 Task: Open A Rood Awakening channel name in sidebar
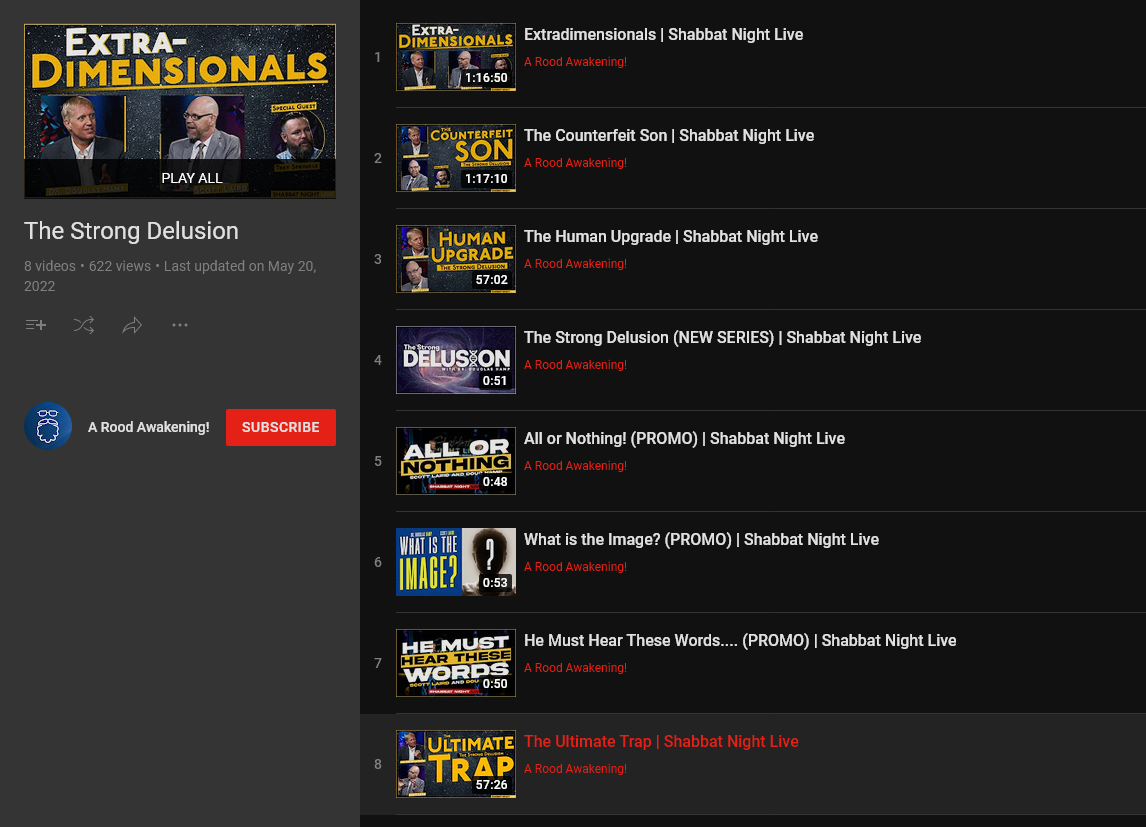coord(149,427)
